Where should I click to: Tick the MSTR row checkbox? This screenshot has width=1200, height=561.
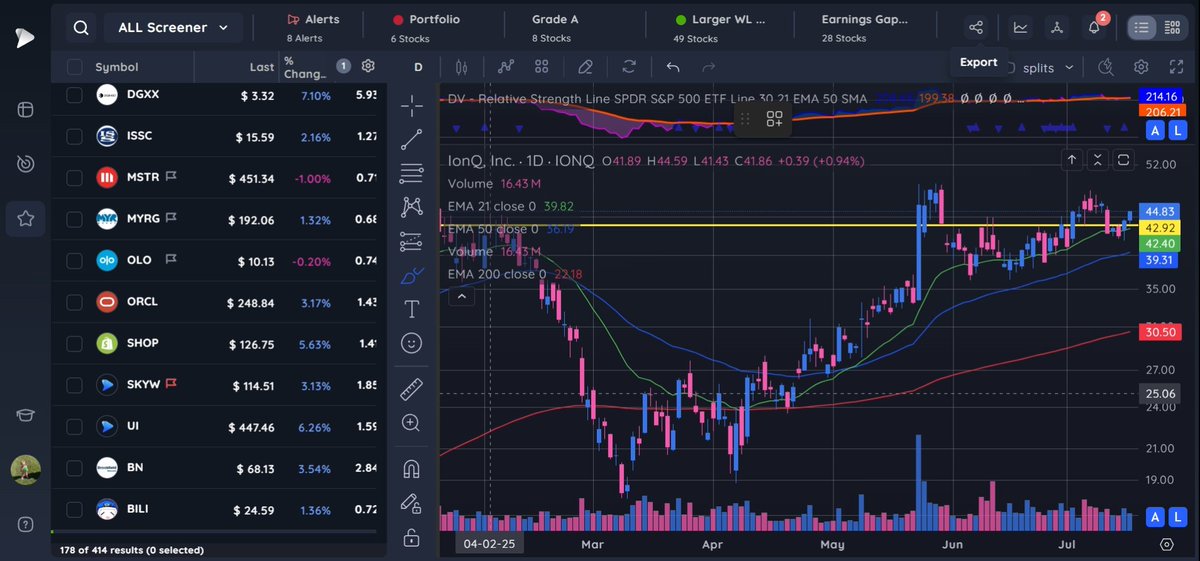(x=74, y=178)
